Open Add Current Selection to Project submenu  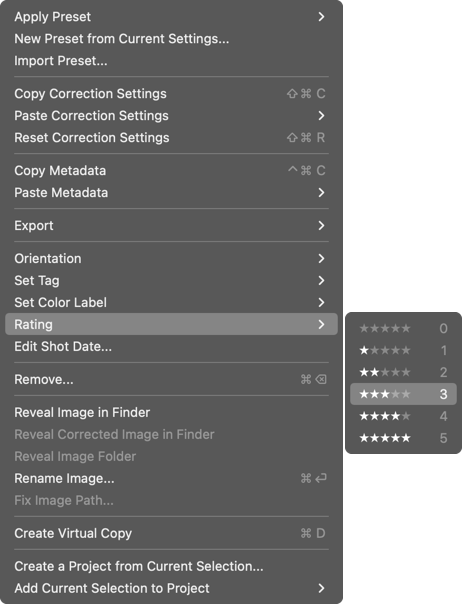click(x=171, y=588)
